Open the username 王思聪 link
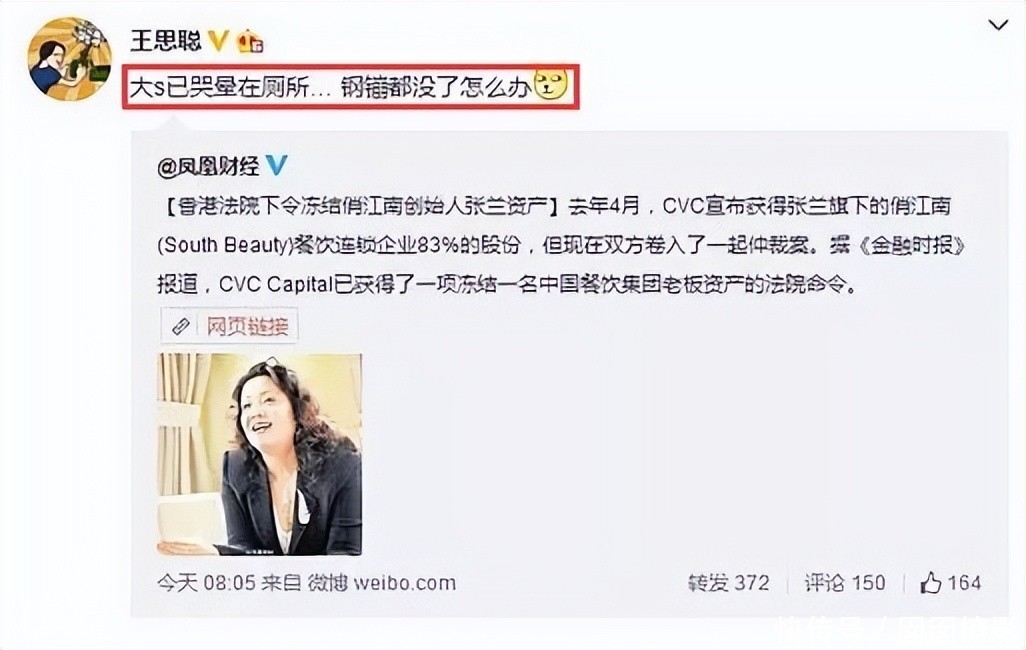This screenshot has height=650, width=1026. [166, 41]
